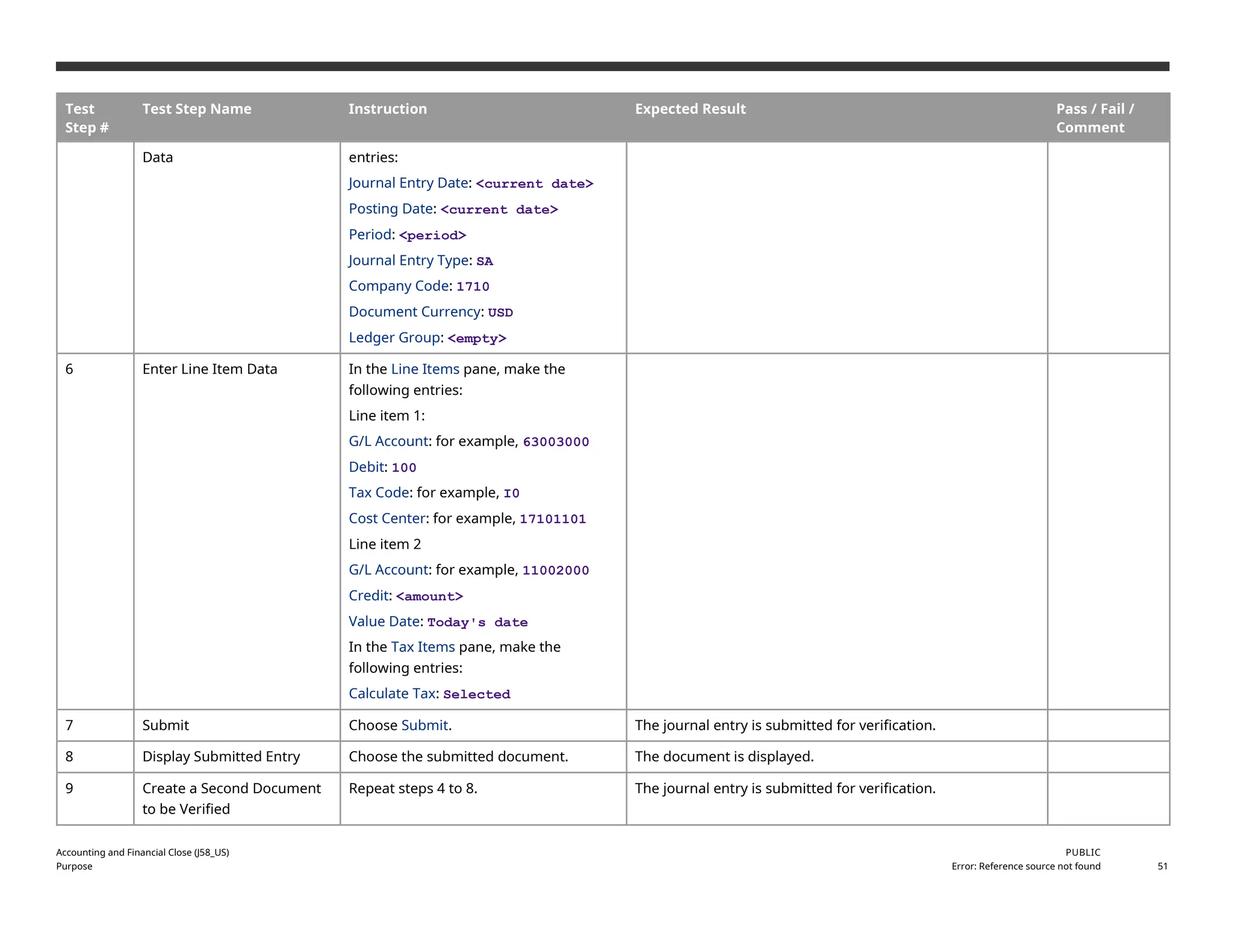The width and height of the screenshot is (1233, 952).
Task: Click the blue 'Submit' link text
Action: [x=424, y=725]
